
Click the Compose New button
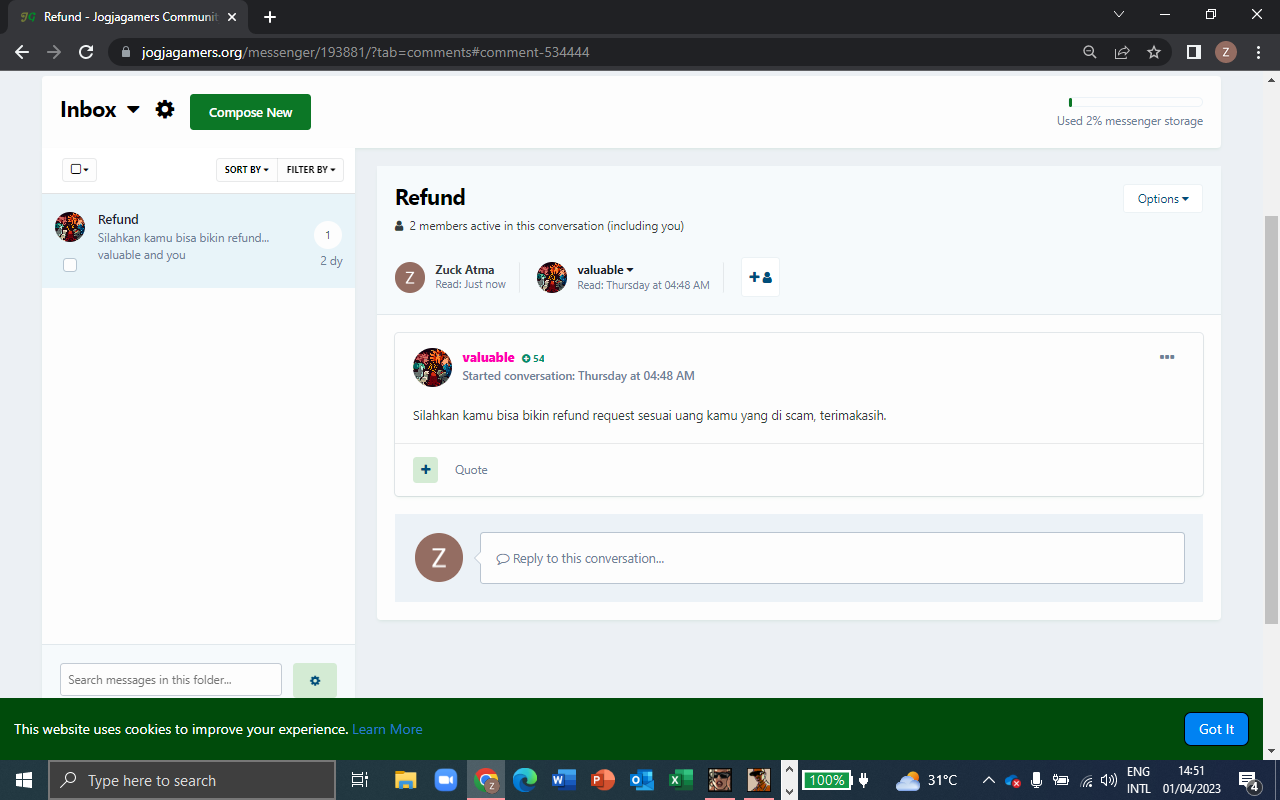coord(250,112)
